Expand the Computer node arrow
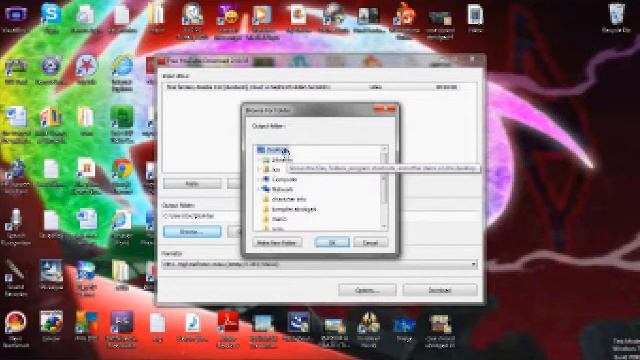This screenshot has width=640, height=360. pyautogui.click(x=259, y=180)
